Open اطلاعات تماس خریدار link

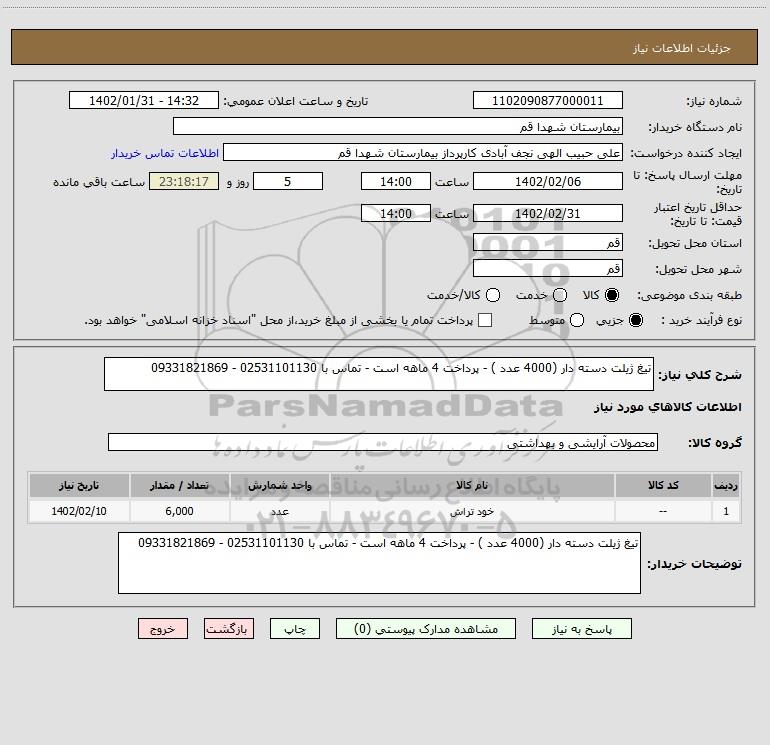pyautogui.click(x=165, y=153)
